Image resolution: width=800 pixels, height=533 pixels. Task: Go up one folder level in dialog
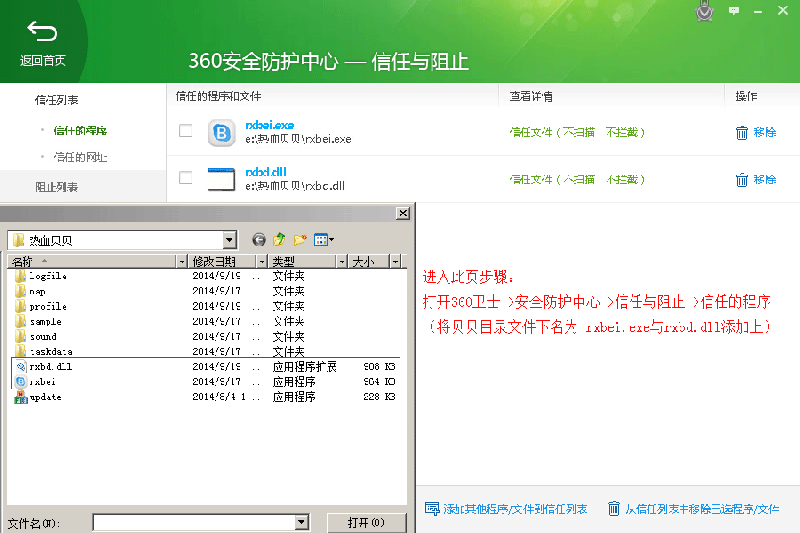click(x=279, y=240)
